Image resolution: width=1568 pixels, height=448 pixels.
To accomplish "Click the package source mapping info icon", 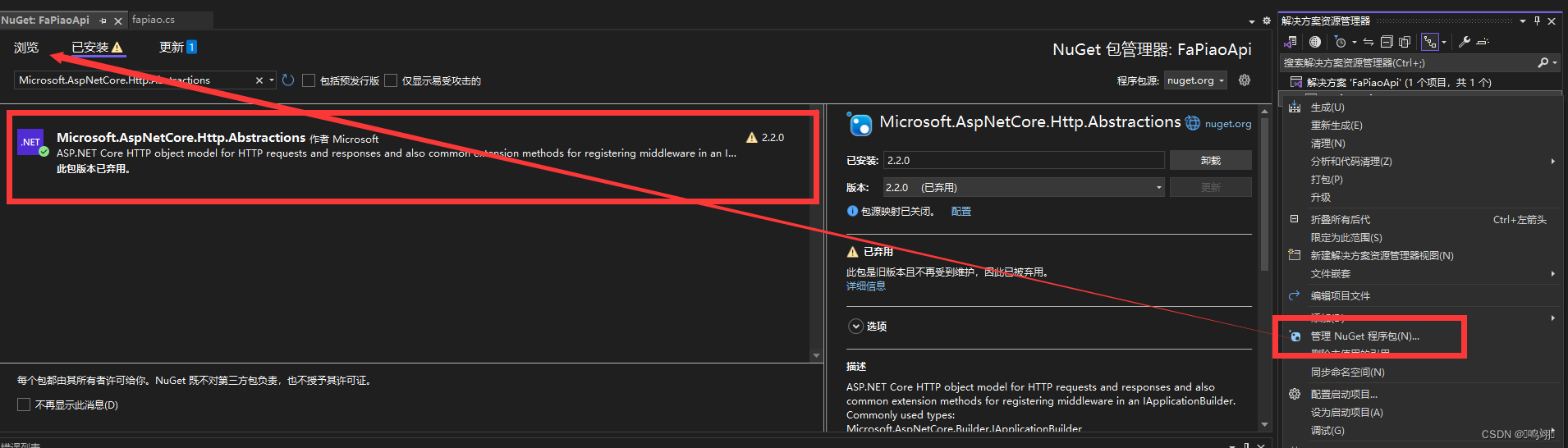I will [852, 212].
